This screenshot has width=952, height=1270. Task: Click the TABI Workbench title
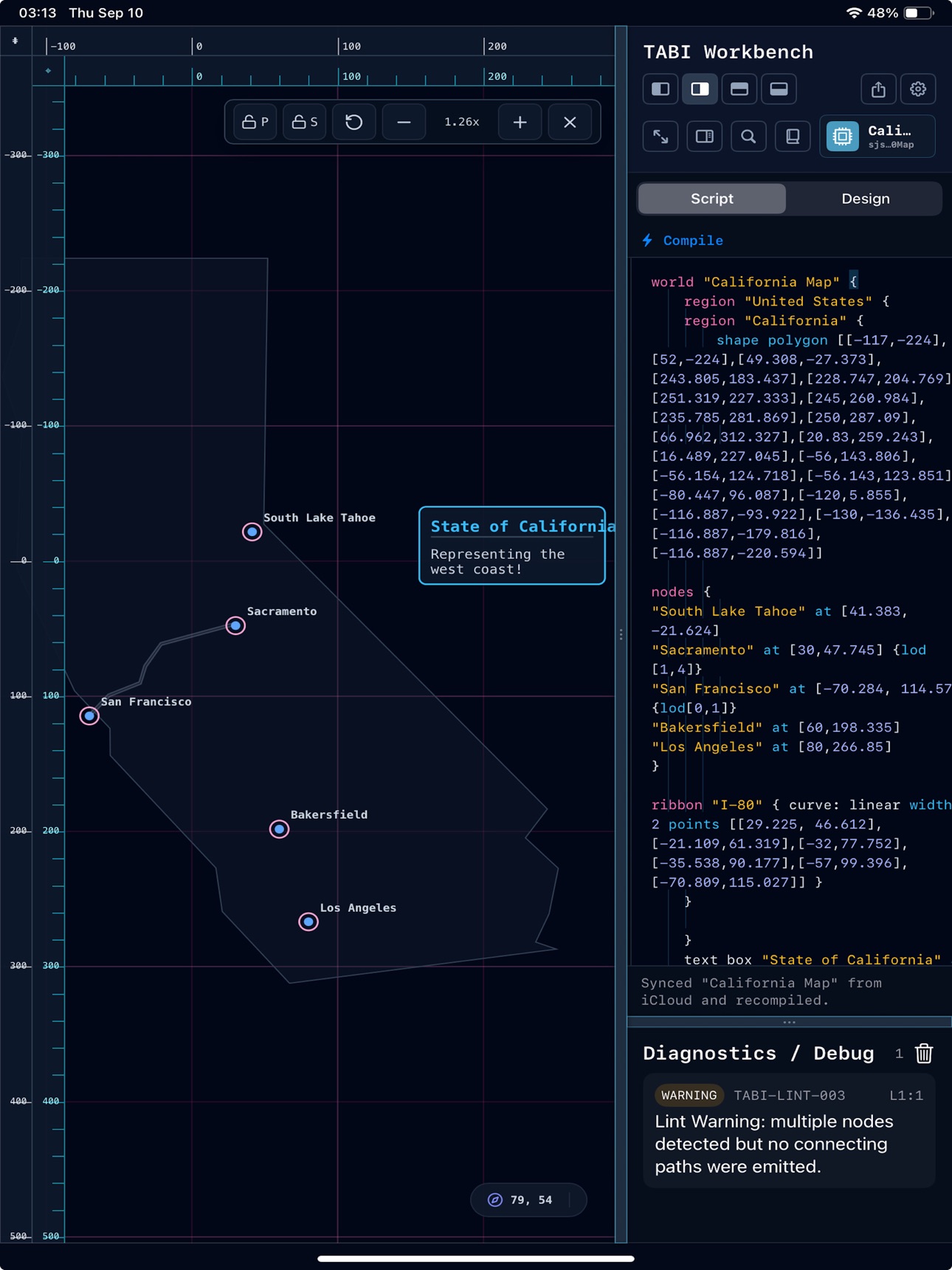pyautogui.click(x=728, y=52)
